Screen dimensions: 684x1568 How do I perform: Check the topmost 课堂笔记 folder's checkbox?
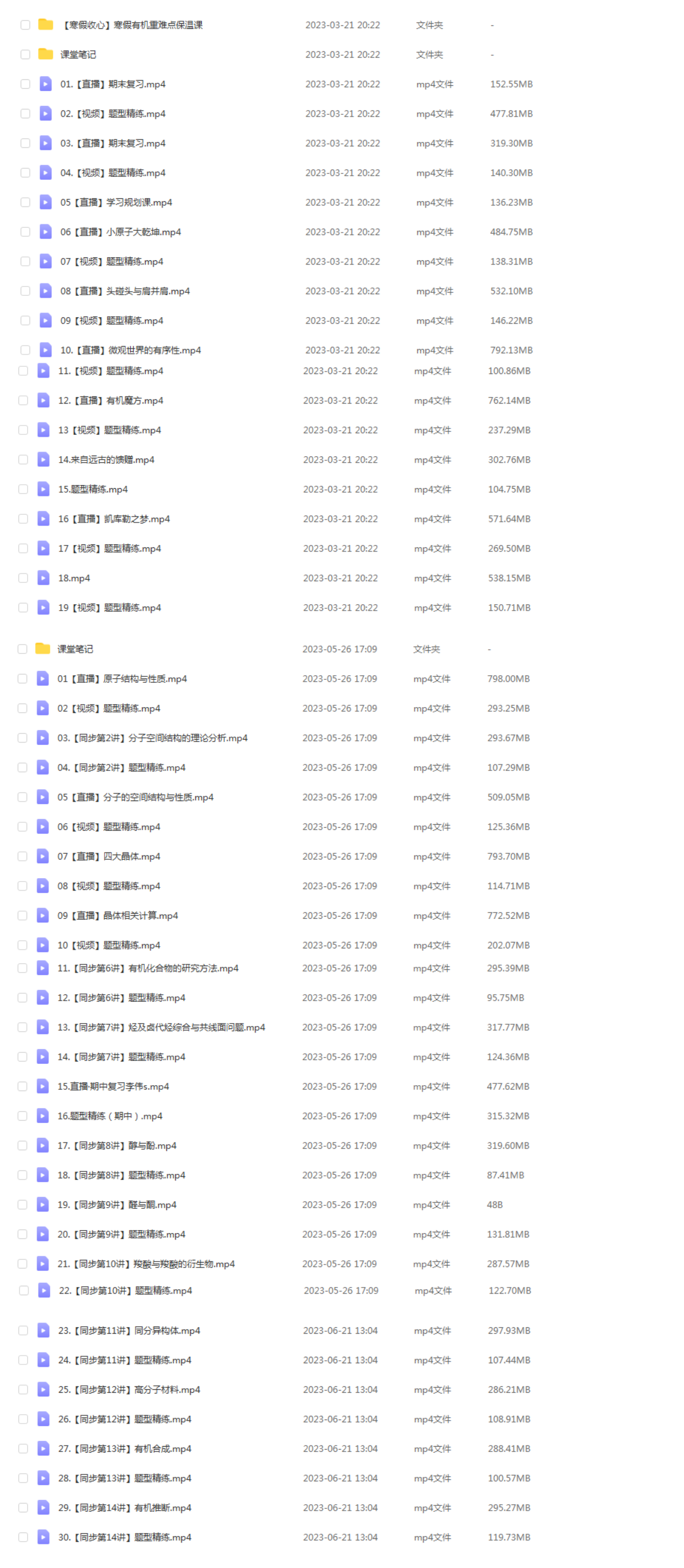[x=25, y=54]
